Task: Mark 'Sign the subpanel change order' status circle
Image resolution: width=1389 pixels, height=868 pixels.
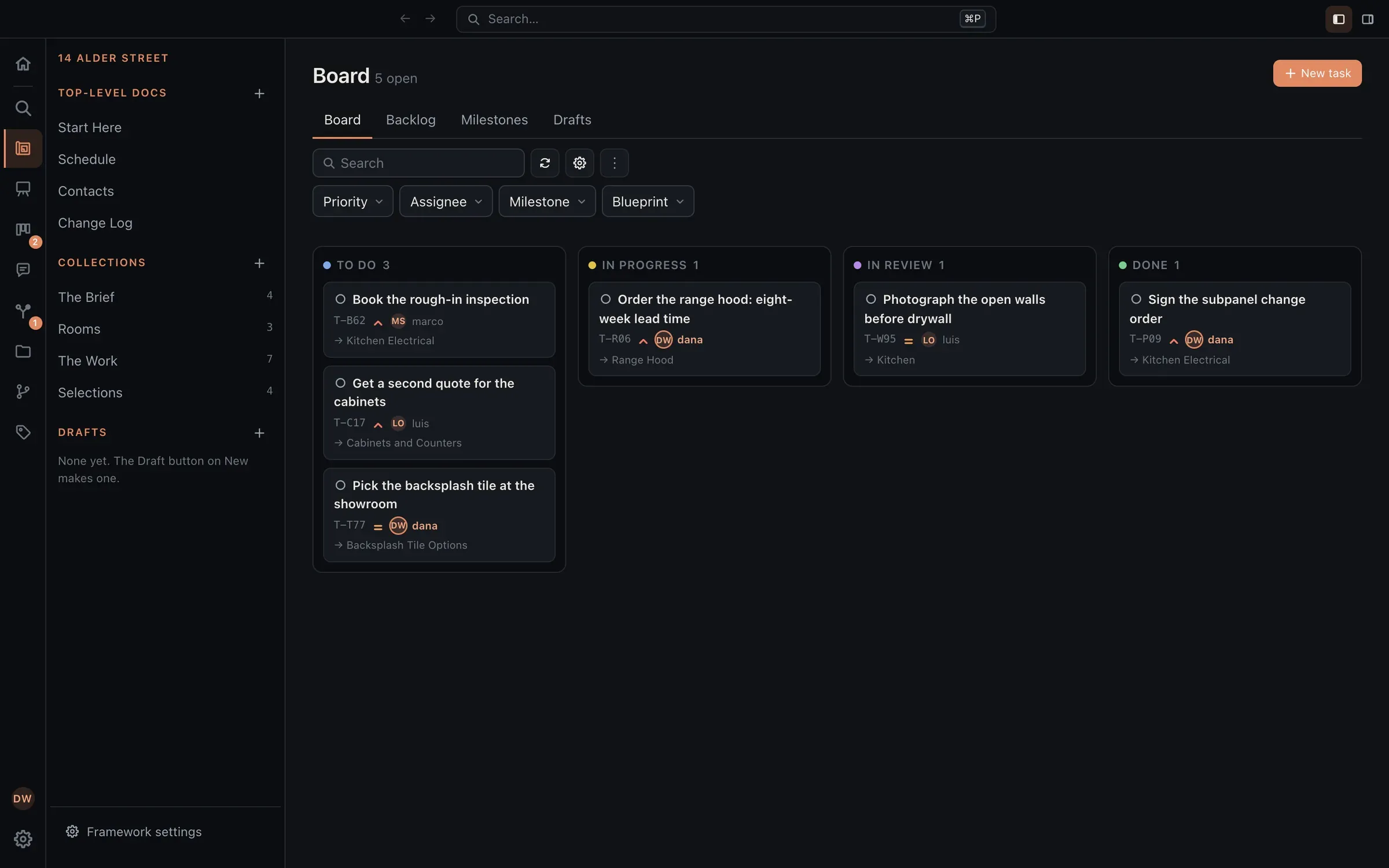Action: point(1136,299)
